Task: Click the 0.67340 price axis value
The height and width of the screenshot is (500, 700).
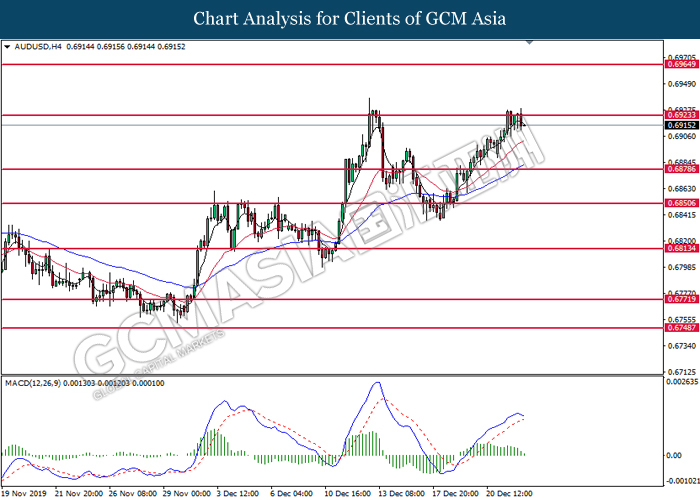Action: point(682,346)
